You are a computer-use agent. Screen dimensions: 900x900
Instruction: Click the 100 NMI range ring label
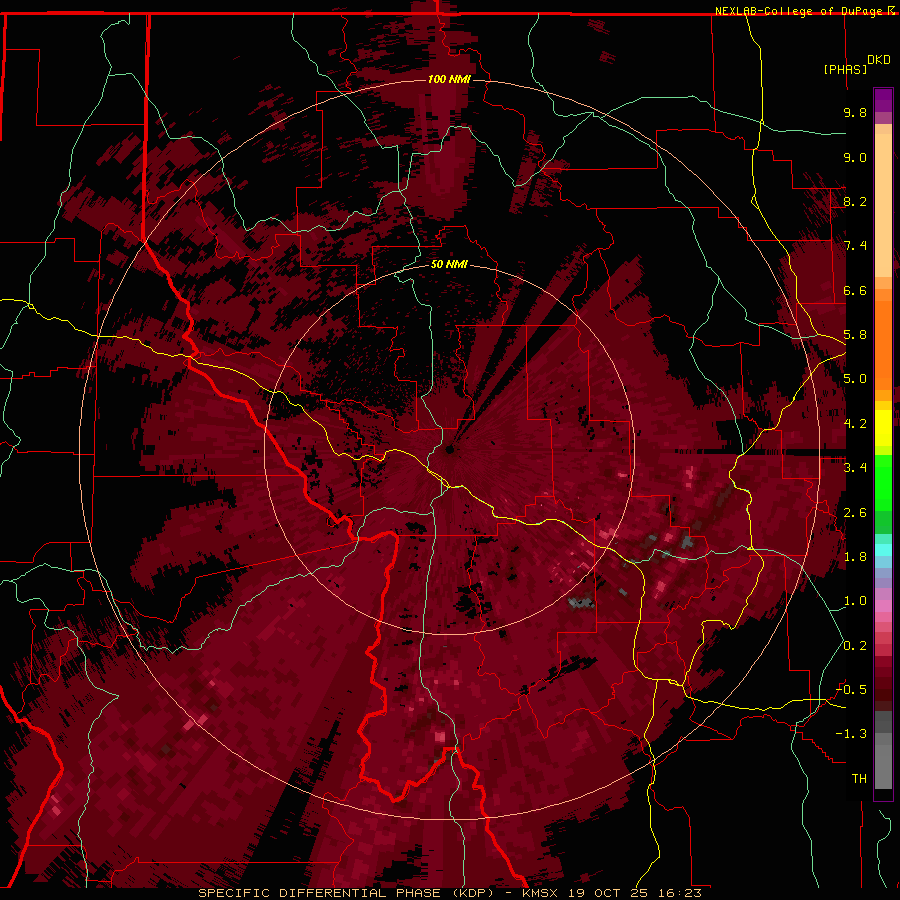[449, 79]
